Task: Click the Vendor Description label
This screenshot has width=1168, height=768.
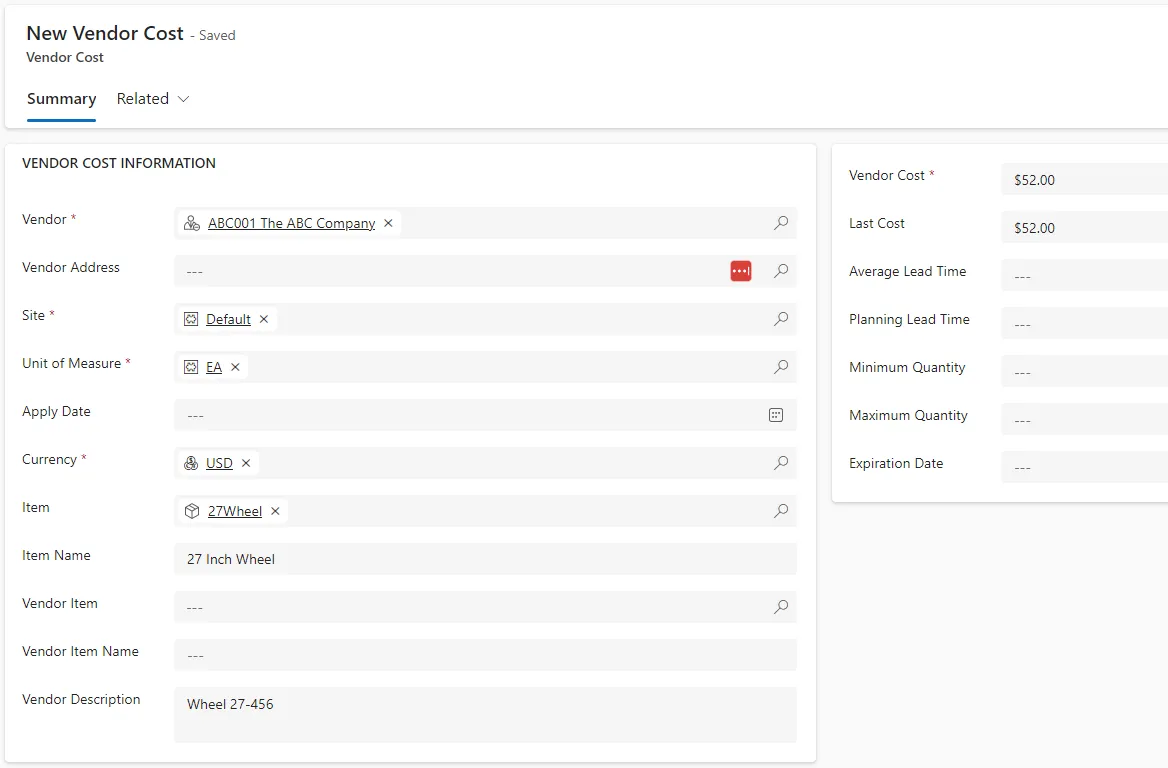Action: click(81, 699)
